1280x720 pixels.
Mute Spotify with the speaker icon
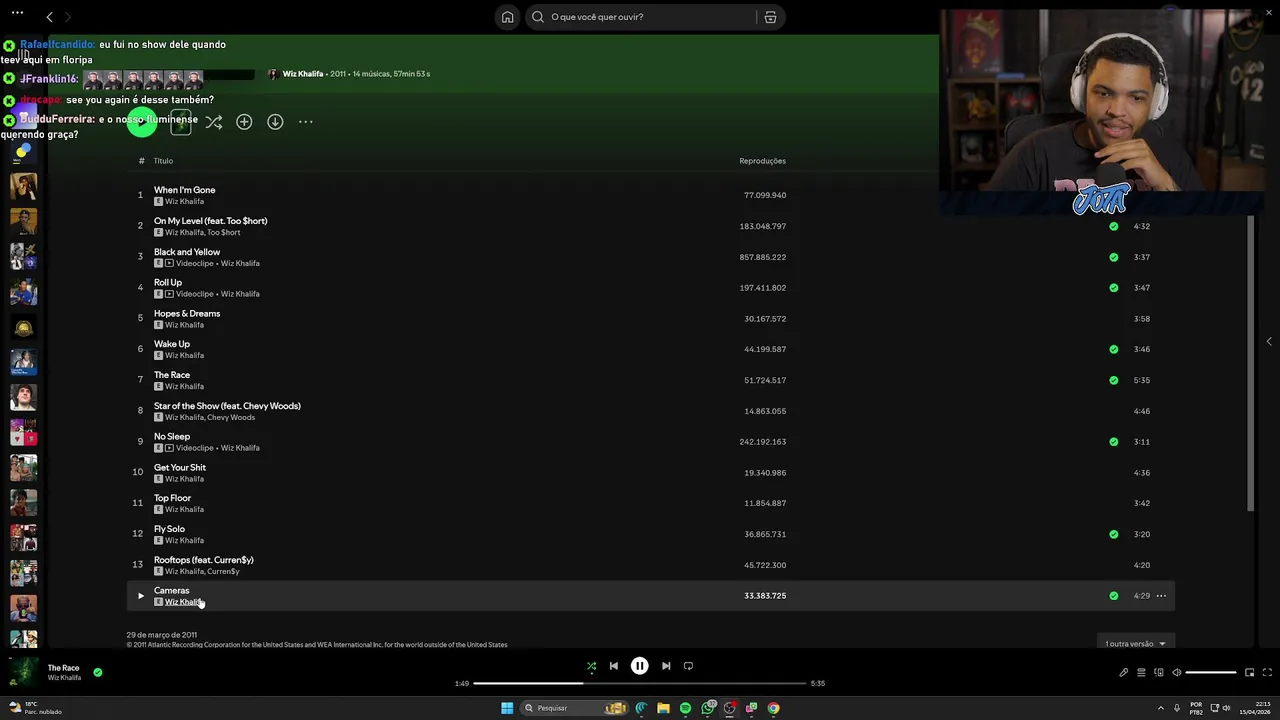pyautogui.click(x=1177, y=673)
